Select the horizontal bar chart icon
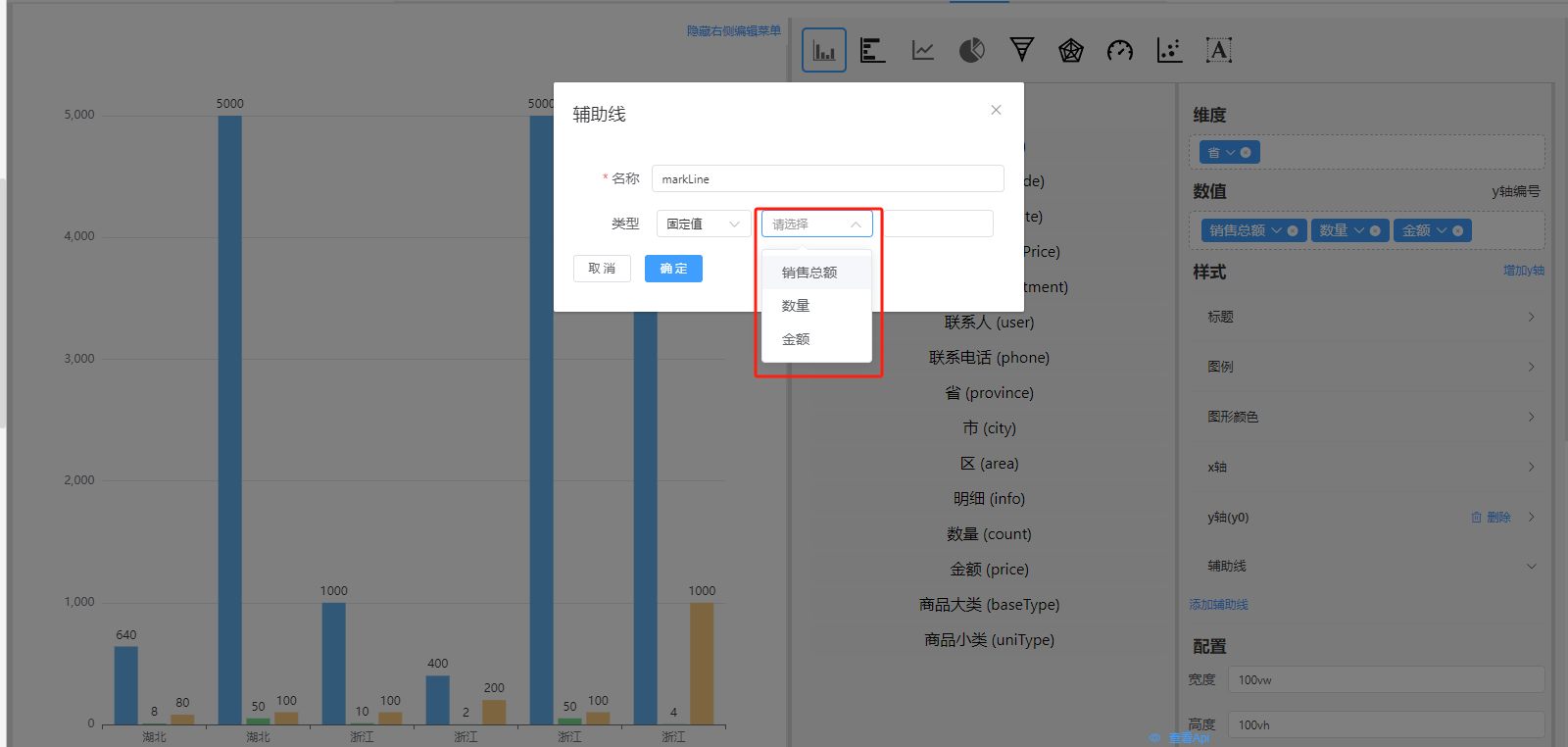 pos(872,50)
